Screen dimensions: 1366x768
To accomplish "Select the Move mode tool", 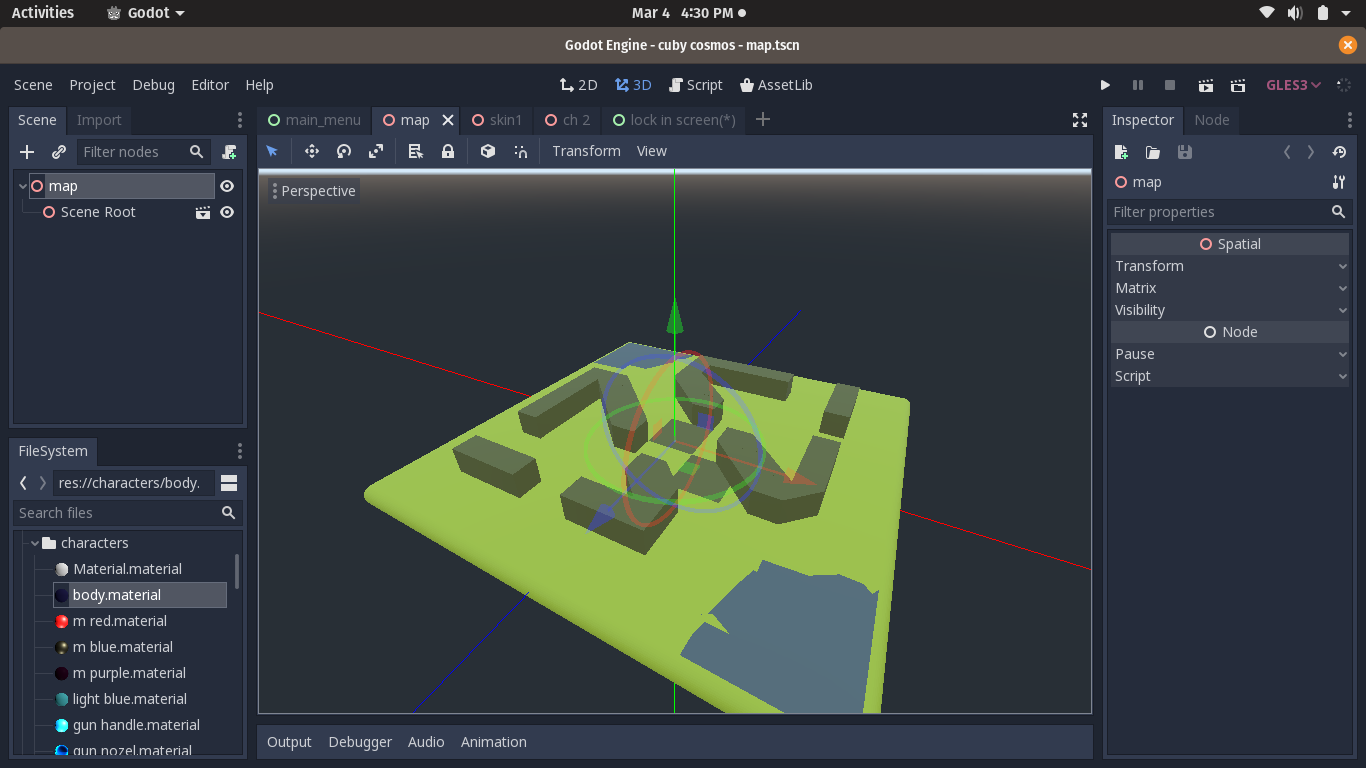I will [312, 151].
